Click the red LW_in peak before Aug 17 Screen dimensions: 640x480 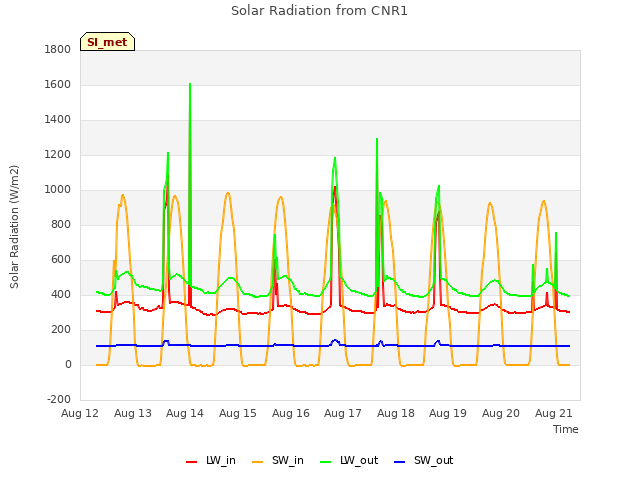point(335,188)
